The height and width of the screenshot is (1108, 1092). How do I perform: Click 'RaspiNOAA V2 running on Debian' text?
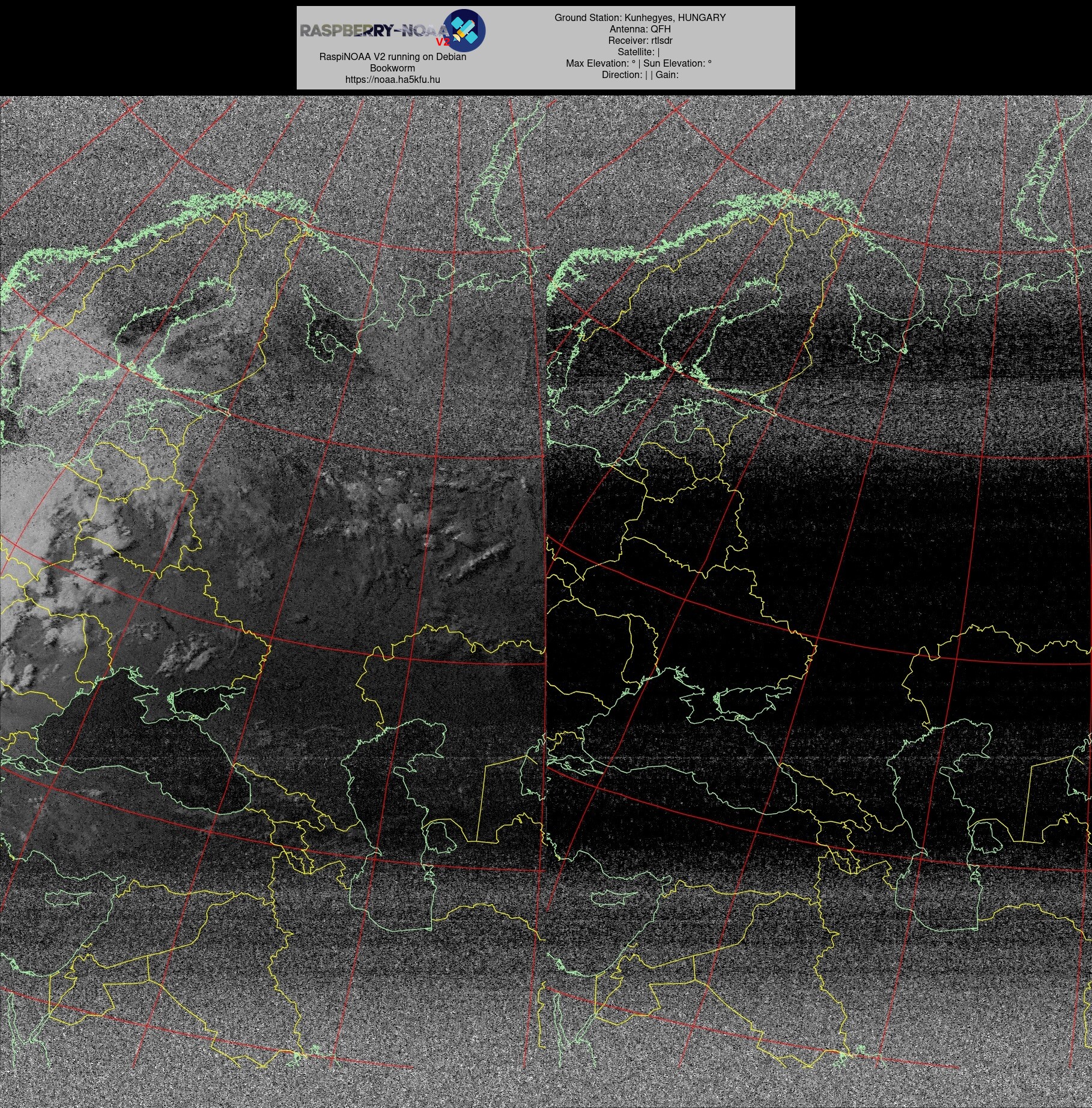[392, 56]
